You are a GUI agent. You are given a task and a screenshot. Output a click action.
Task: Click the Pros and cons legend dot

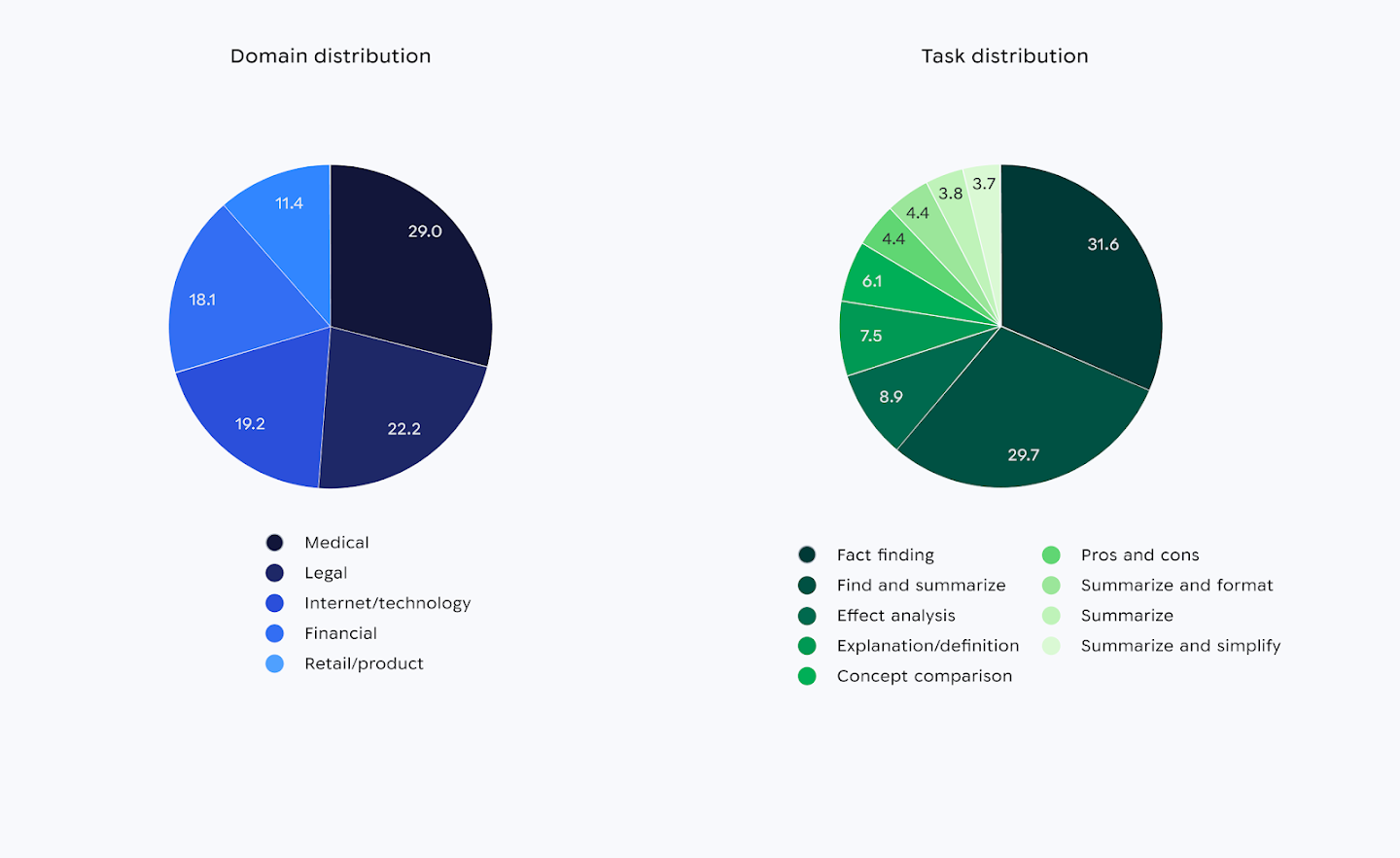pyautogui.click(x=1053, y=554)
